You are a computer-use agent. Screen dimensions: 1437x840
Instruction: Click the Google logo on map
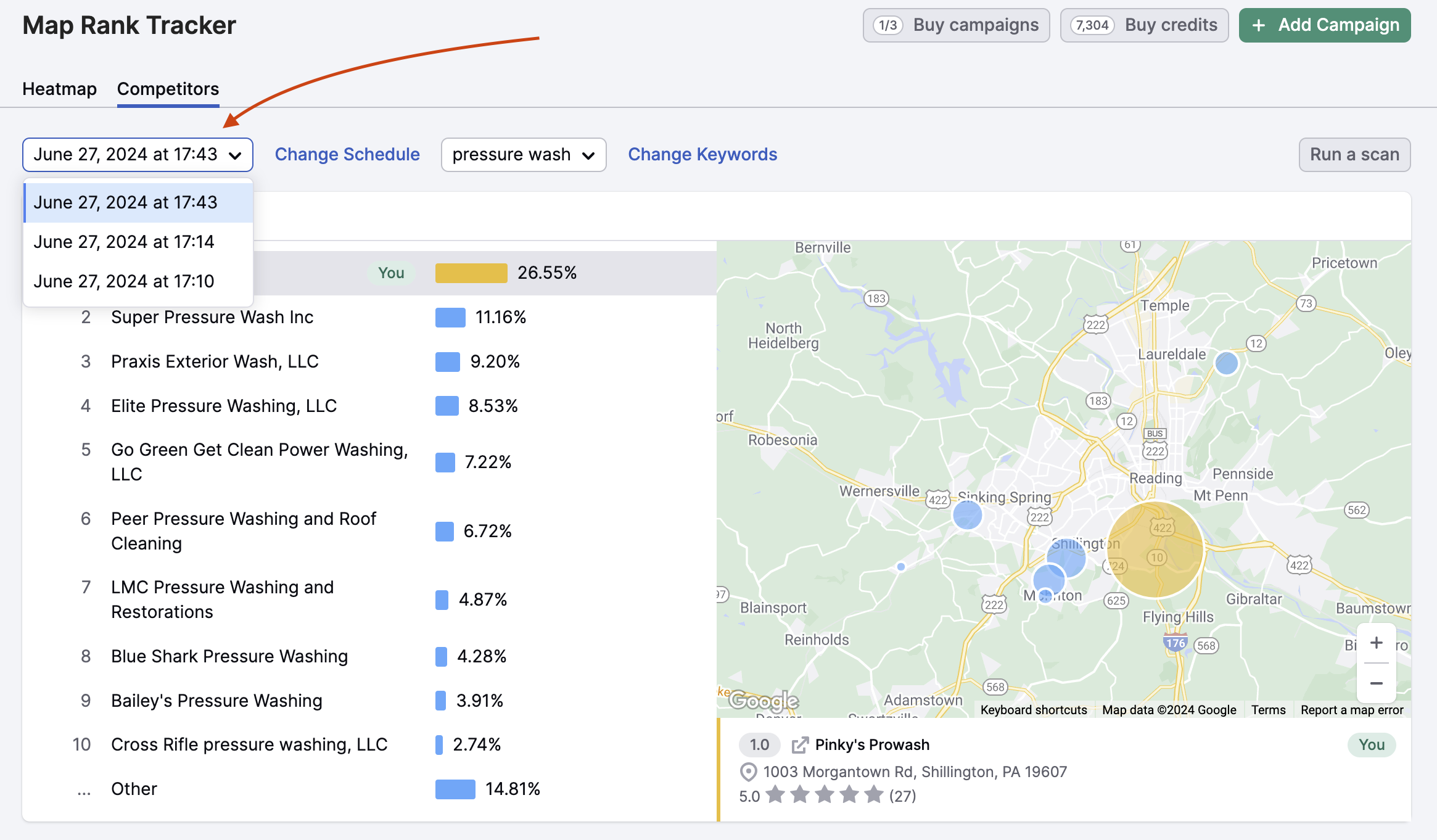[x=764, y=701]
